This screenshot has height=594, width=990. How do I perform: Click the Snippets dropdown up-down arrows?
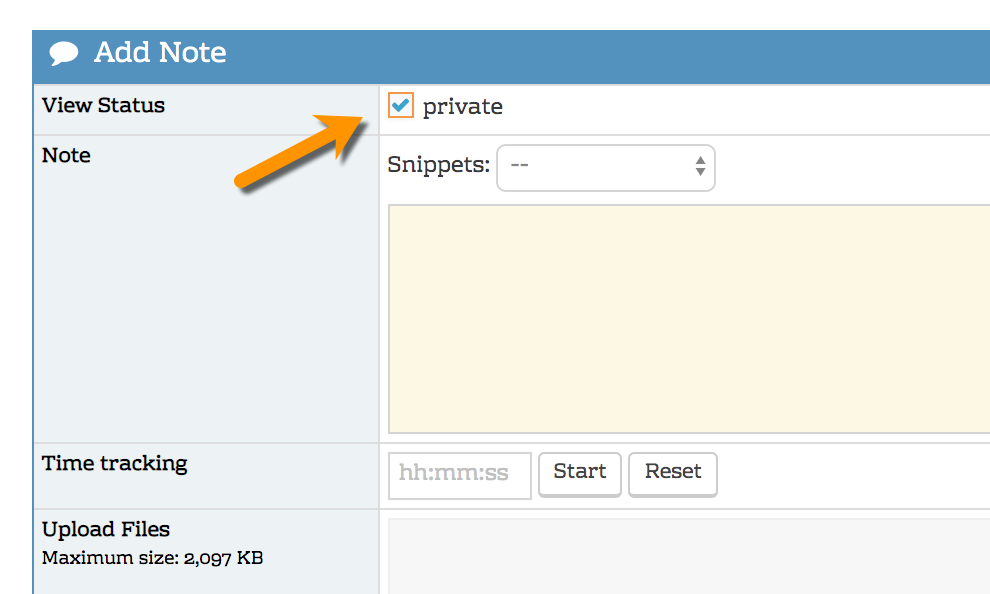(700, 167)
